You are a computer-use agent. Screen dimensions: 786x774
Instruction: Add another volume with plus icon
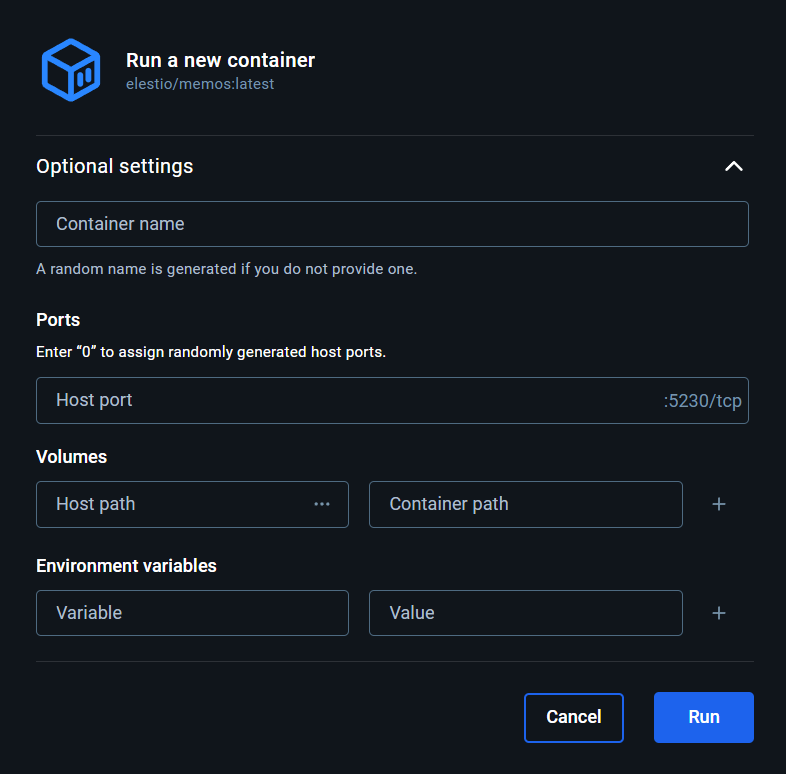718,504
